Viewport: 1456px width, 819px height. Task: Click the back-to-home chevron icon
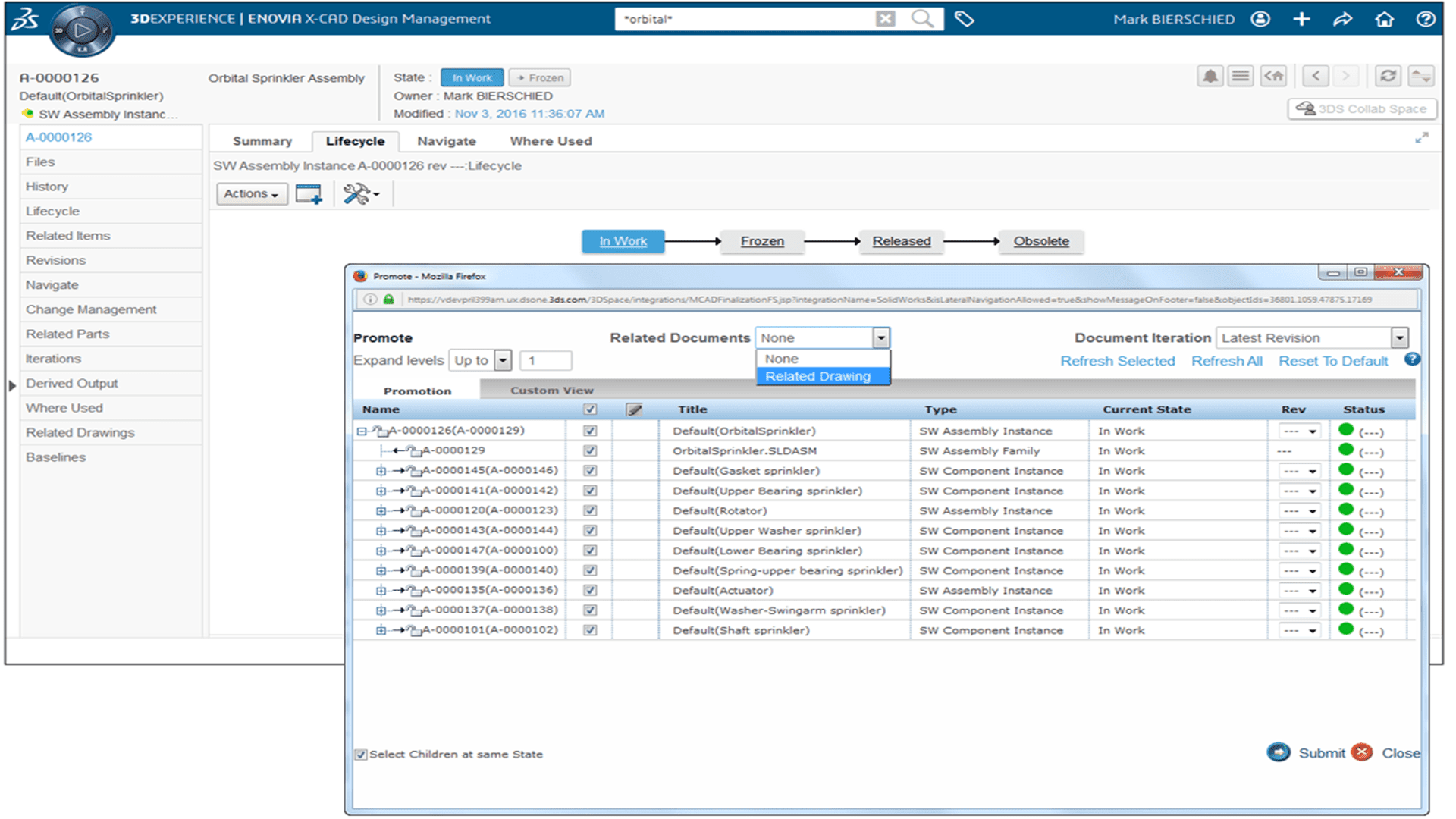click(x=1273, y=77)
